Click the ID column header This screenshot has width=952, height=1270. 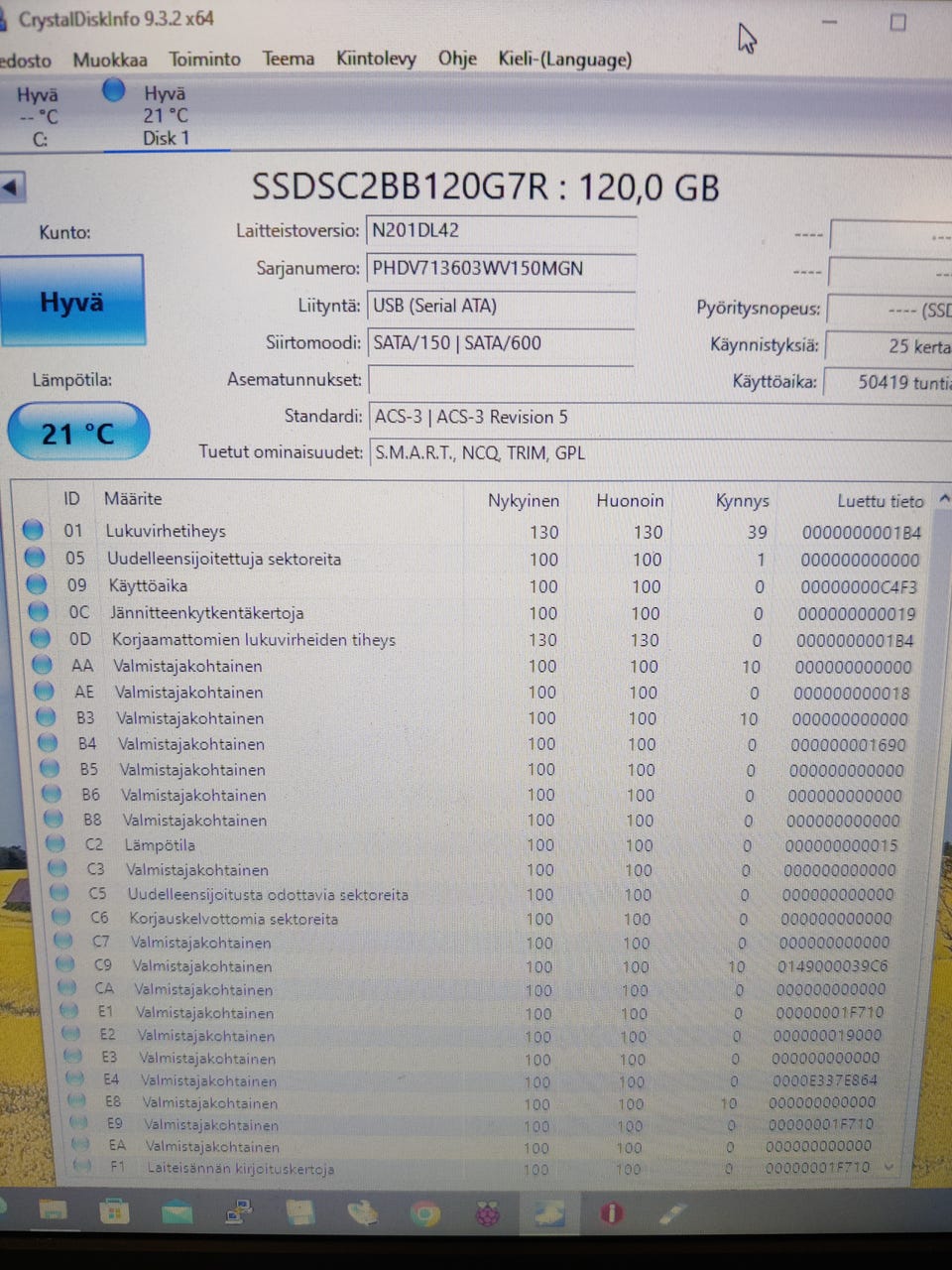pos(71,498)
